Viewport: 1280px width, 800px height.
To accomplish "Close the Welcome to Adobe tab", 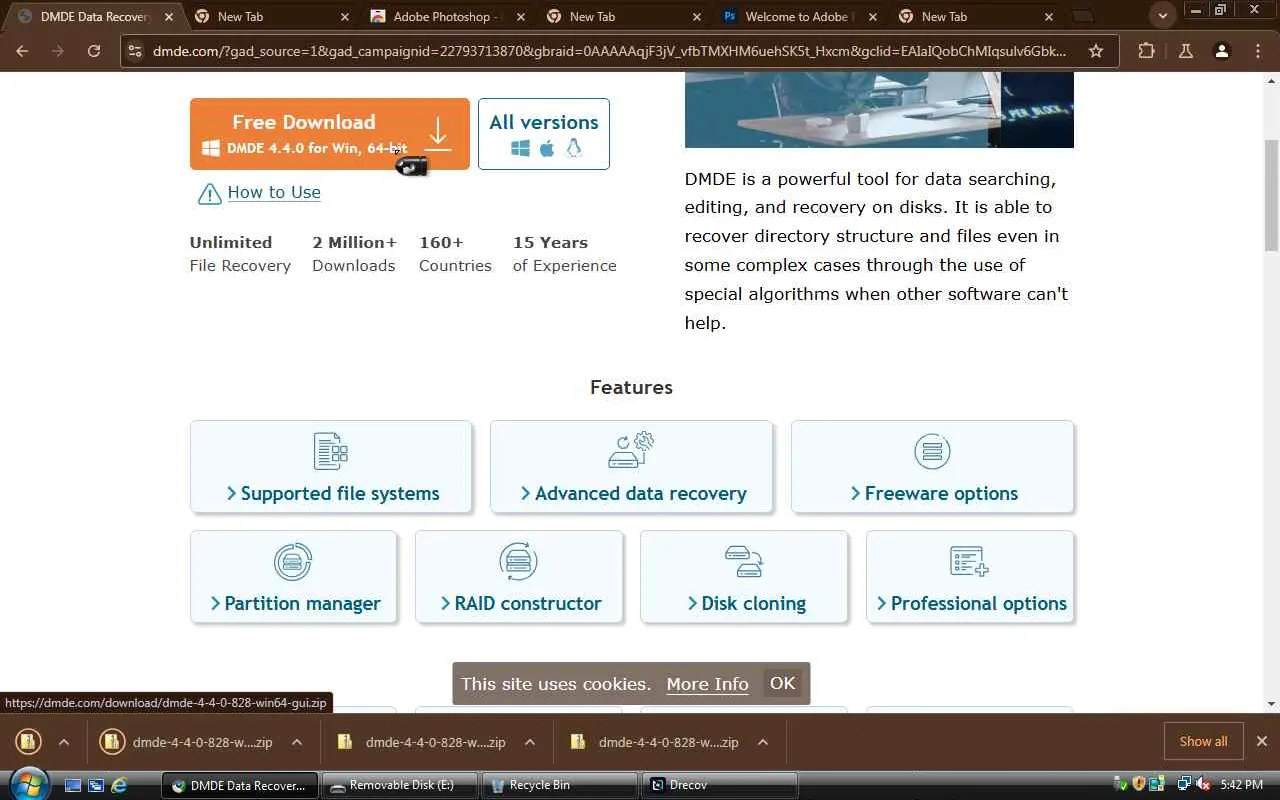I will 873,16.
